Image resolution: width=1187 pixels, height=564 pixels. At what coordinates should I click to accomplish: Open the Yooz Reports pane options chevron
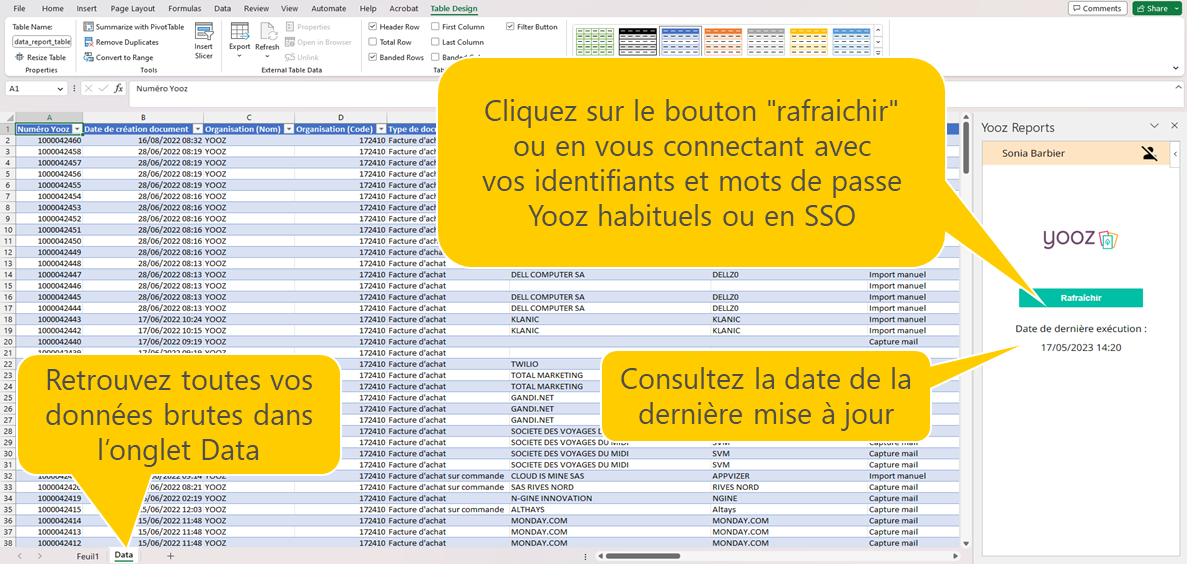click(1154, 126)
